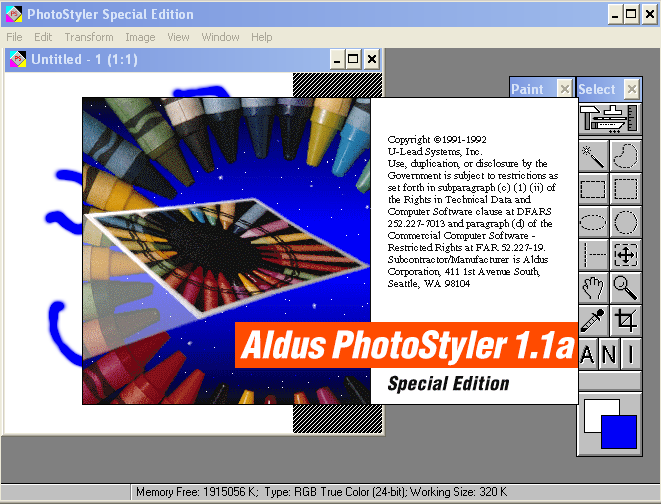Open the Help menu

[262, 37]
